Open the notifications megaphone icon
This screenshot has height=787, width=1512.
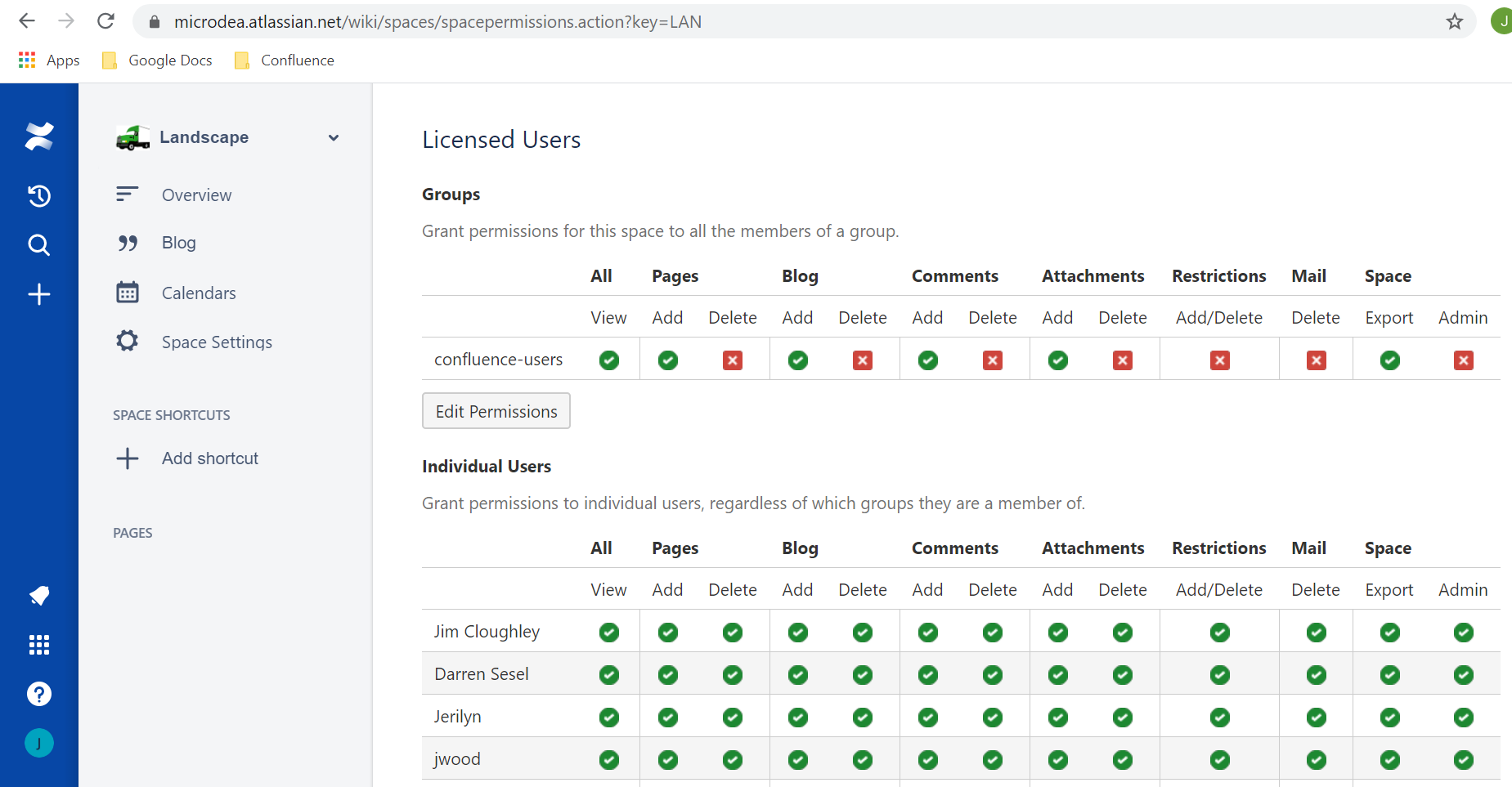pyautogui.click(x=39, y=596)
